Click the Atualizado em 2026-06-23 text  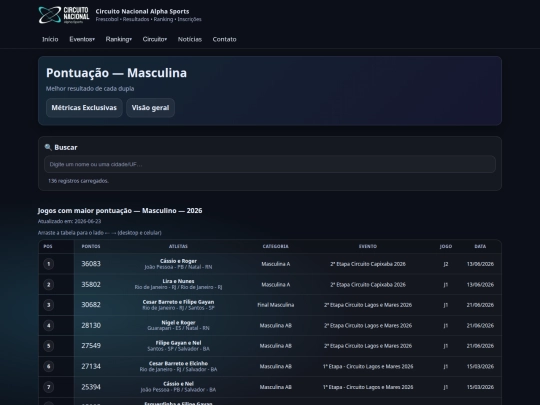pos(69,221)
